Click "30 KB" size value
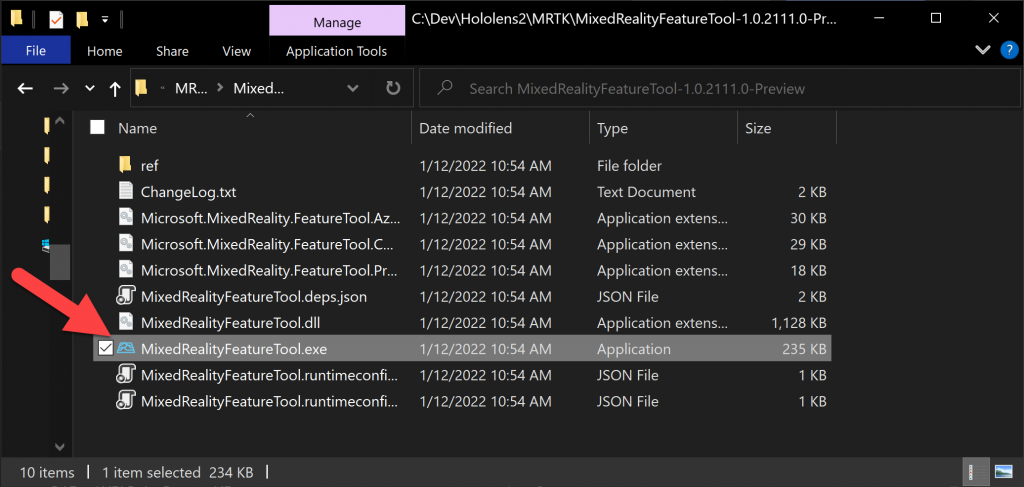The width and height of the screenshot is (1024, 487). click(808, 218)
